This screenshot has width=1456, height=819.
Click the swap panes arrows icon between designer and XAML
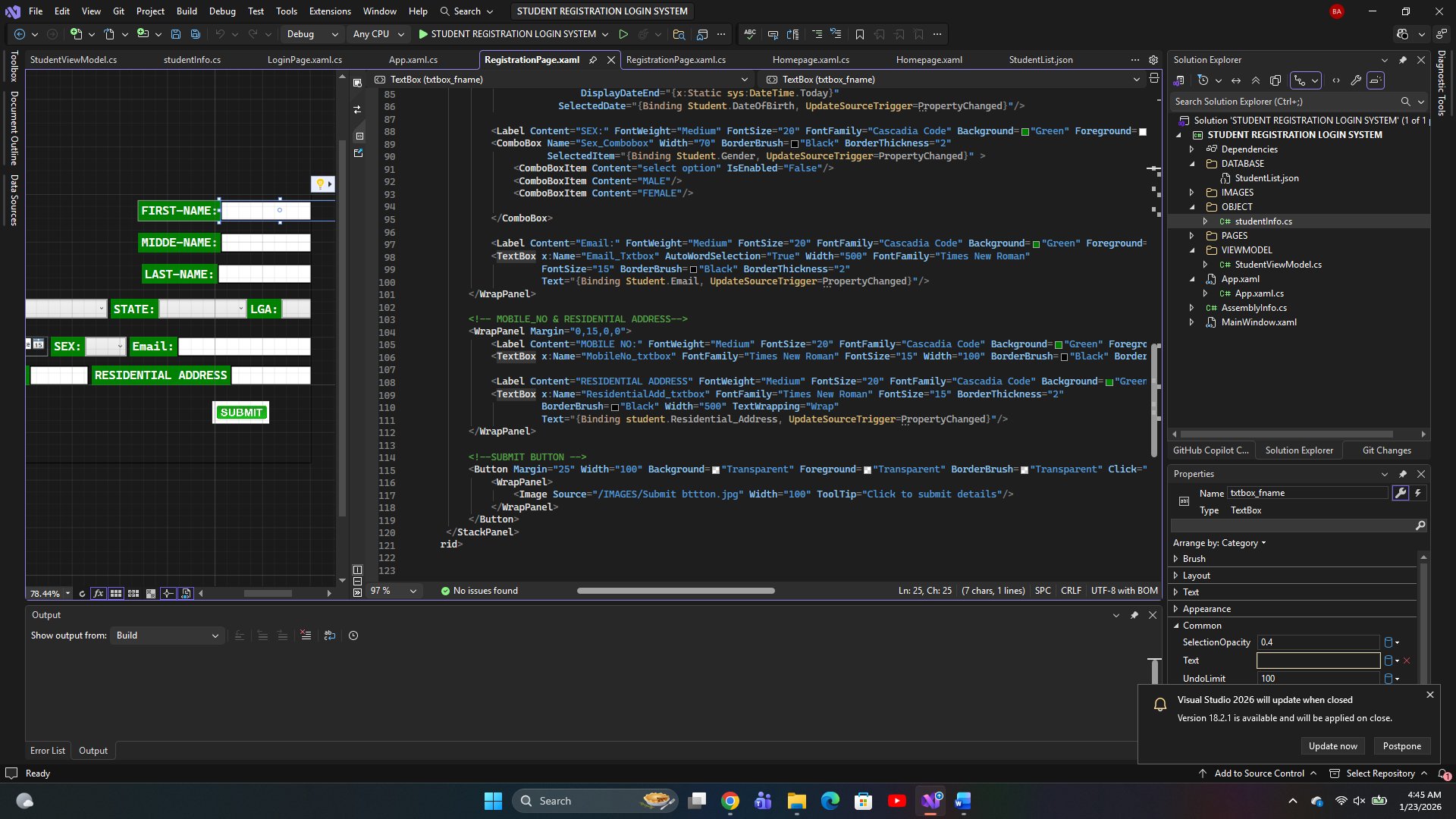pyautogui.click(x=357, y=110)
